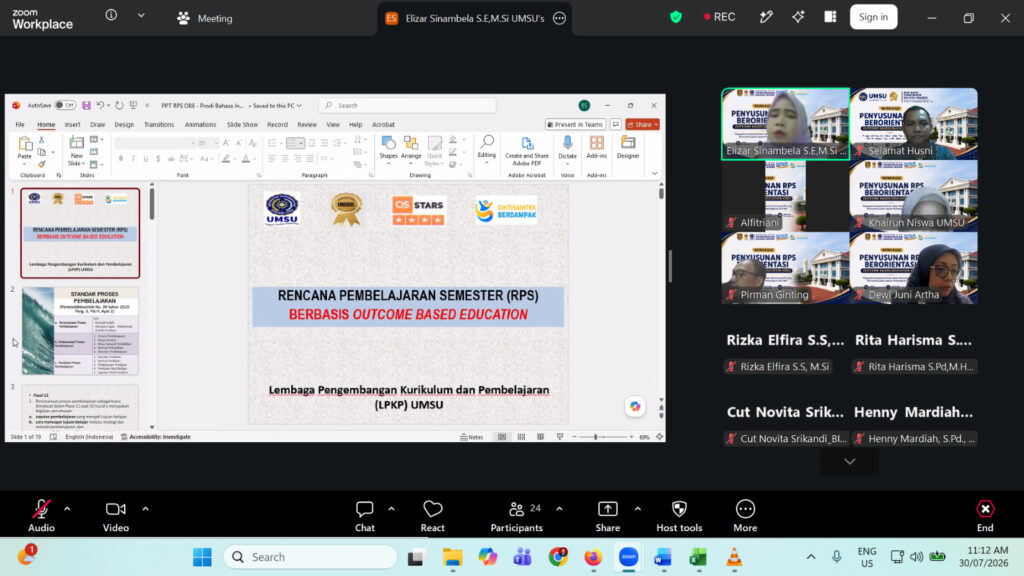Unmute using the Audio microphone icon
Image resolution: width=1024 pixels, height=576 pixels.
point(41,509)
